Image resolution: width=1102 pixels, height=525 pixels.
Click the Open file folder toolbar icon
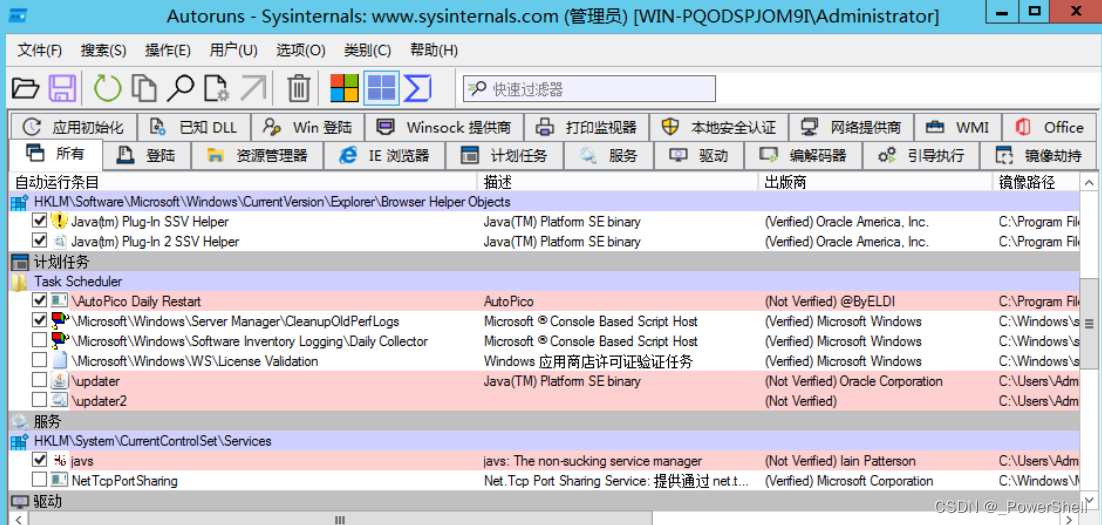click(26, 89)
